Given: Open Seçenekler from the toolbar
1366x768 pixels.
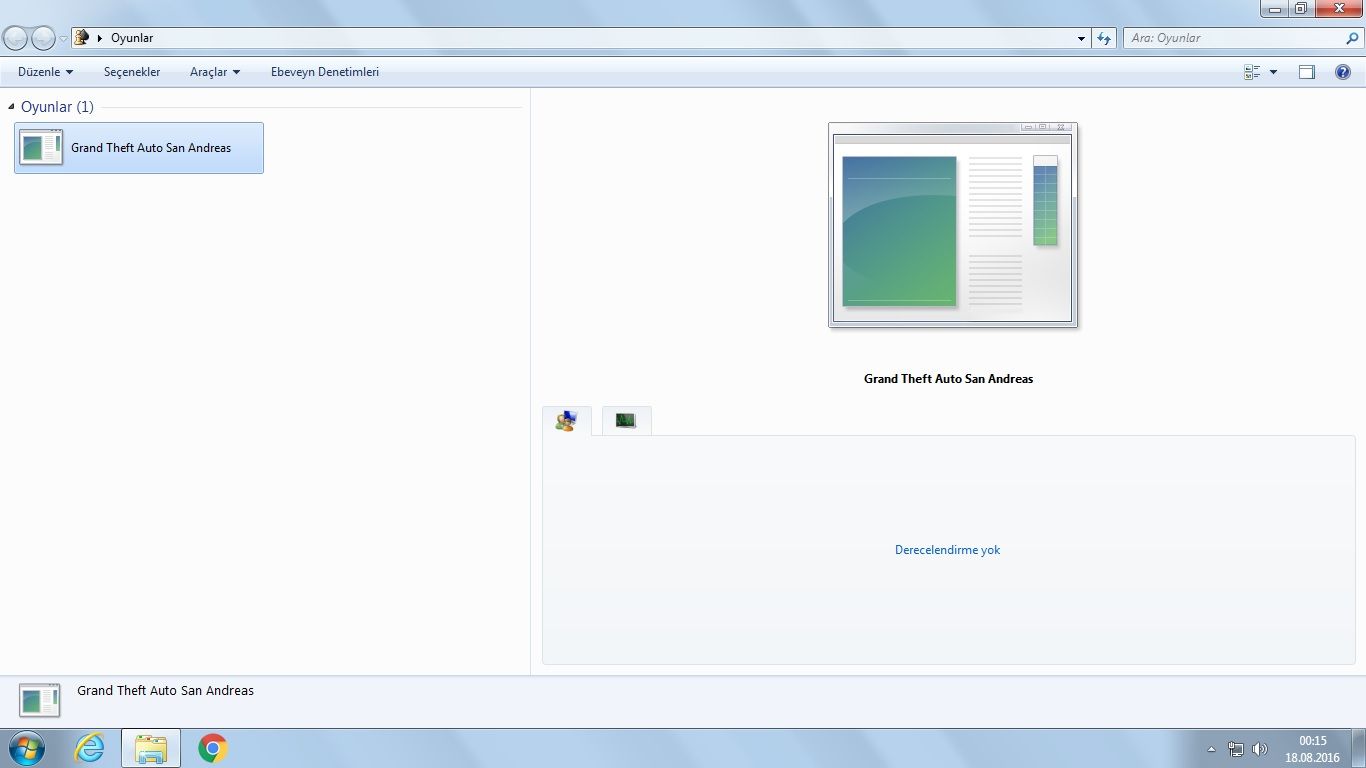Looking at the screenshot, I should [x=132, y=72].
